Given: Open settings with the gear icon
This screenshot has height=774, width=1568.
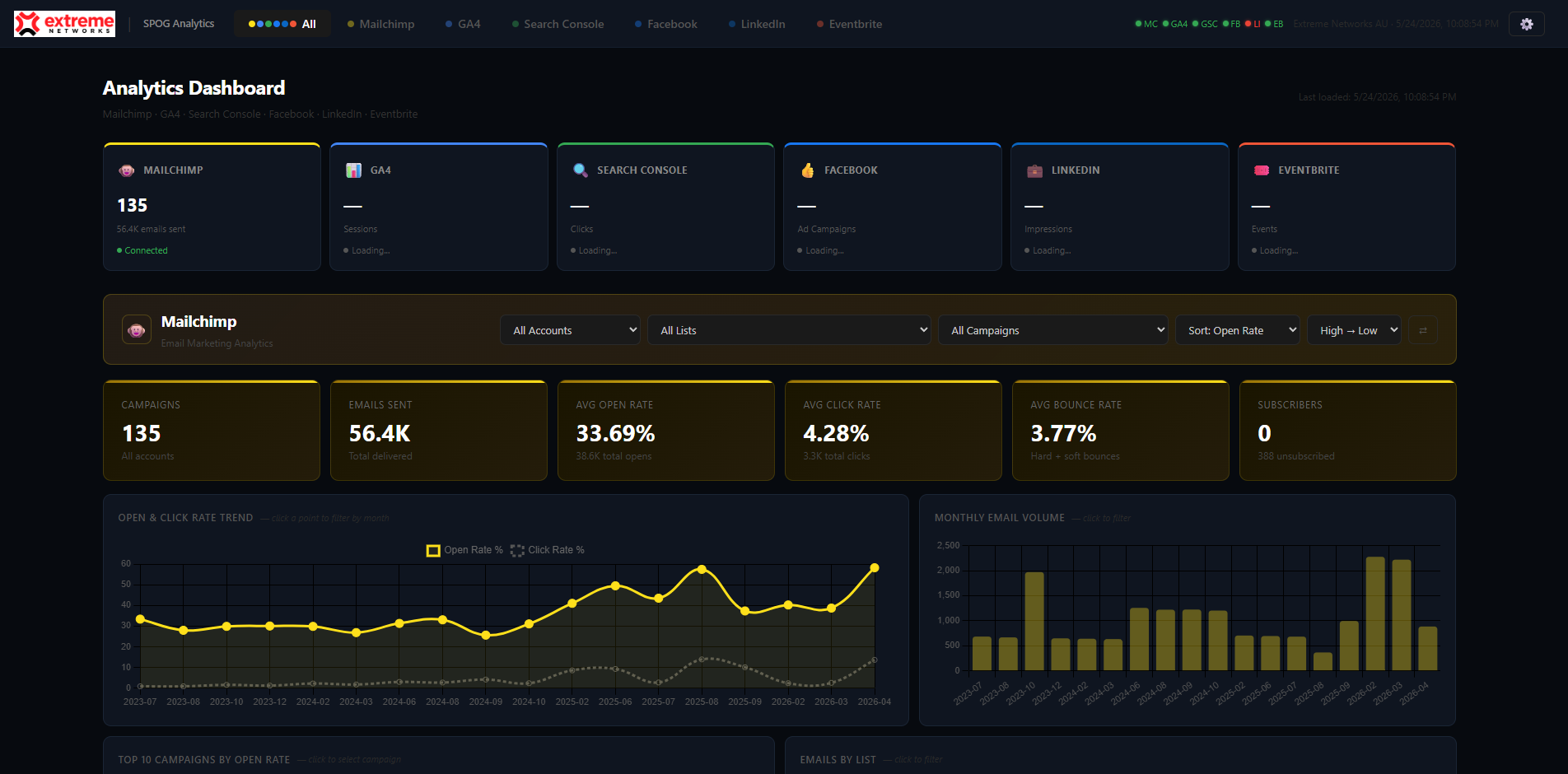Looking at the screenshot, I should [x=1526, y=24].
